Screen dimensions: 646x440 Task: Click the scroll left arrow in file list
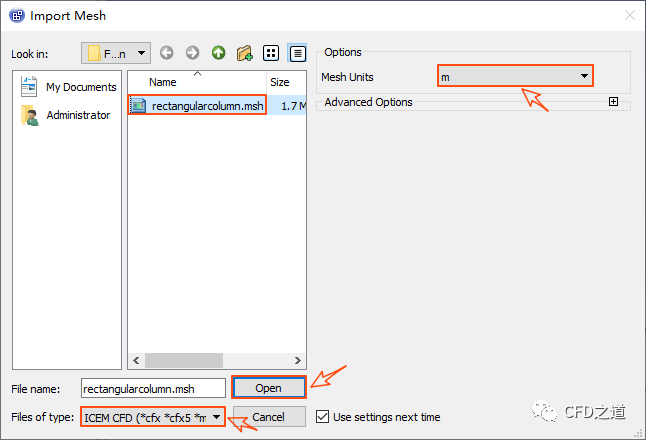coord(136,360)
